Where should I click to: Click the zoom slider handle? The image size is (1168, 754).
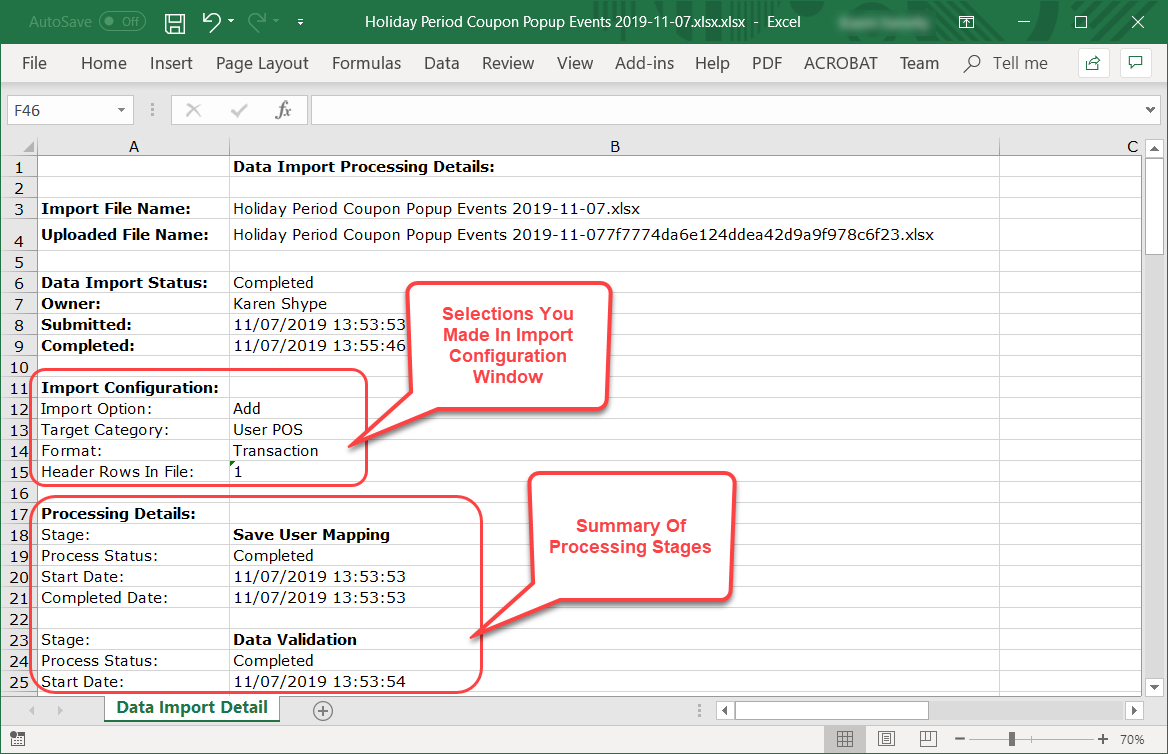(1012, 739)
